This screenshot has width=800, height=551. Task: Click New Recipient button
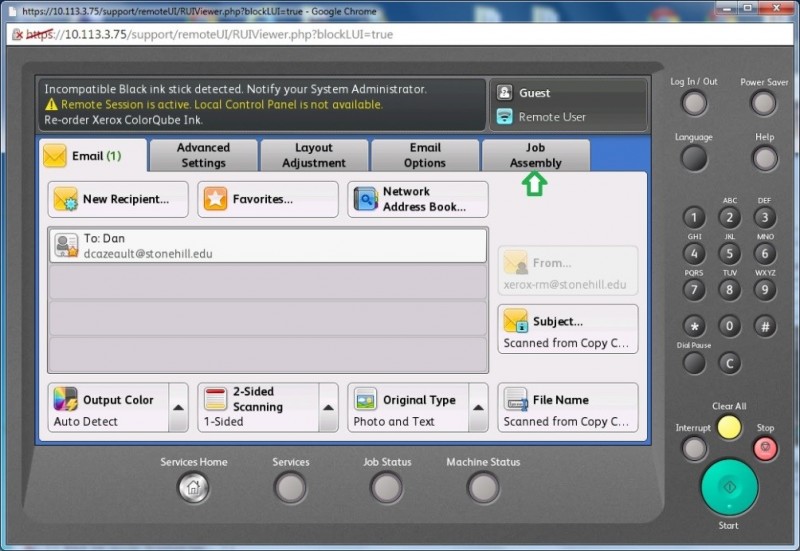click(118, 199)
